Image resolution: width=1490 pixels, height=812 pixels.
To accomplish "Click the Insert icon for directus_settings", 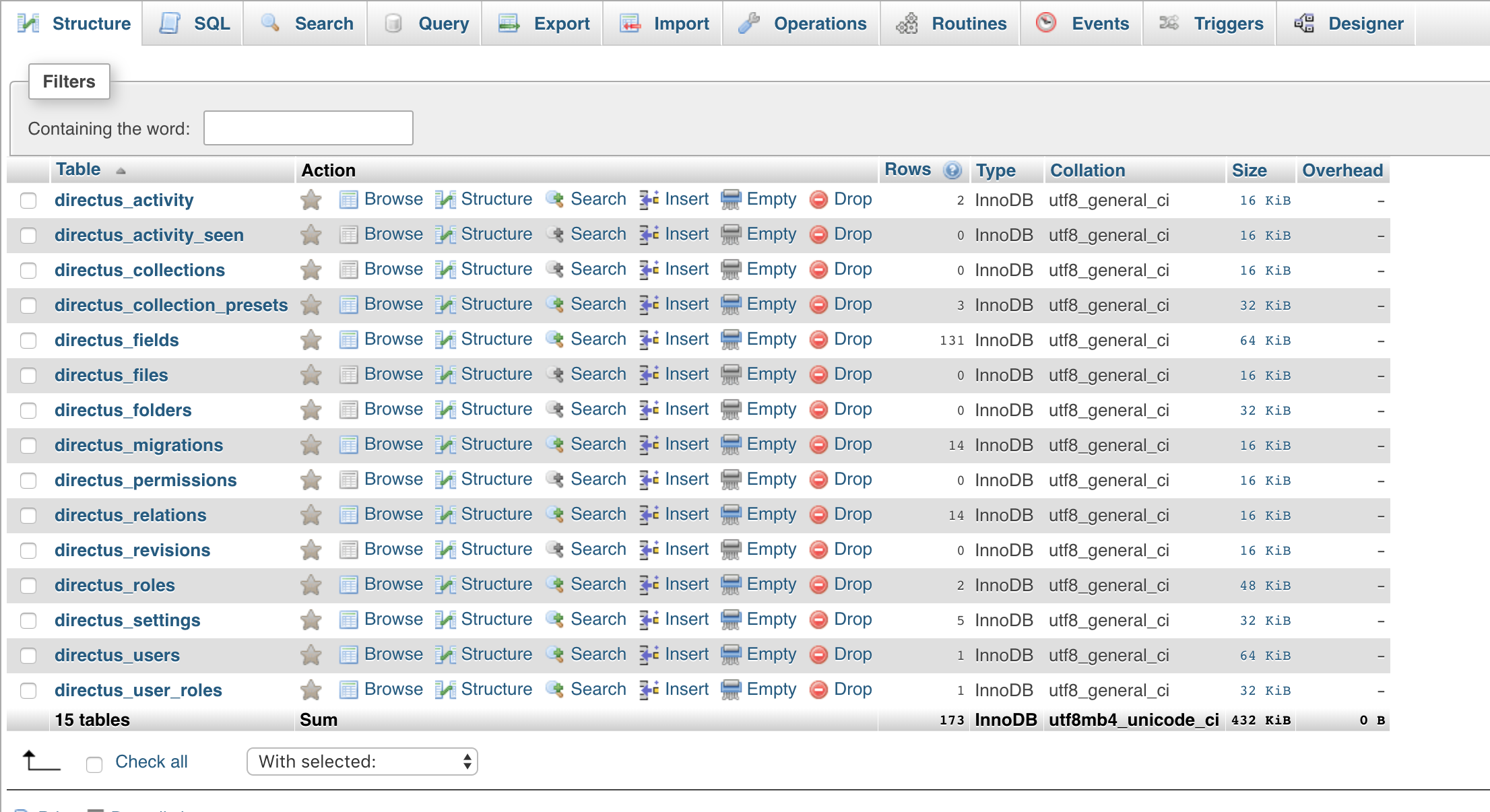I will pyautogui.click(x=649, y=619).
